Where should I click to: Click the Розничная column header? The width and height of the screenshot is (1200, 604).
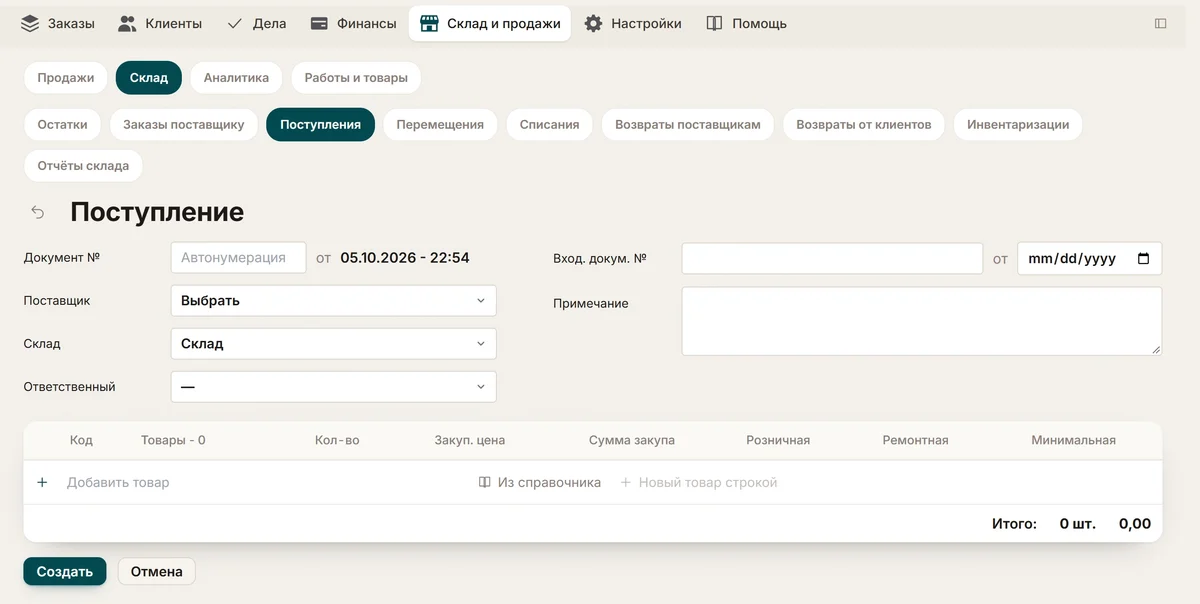point(778,440)
